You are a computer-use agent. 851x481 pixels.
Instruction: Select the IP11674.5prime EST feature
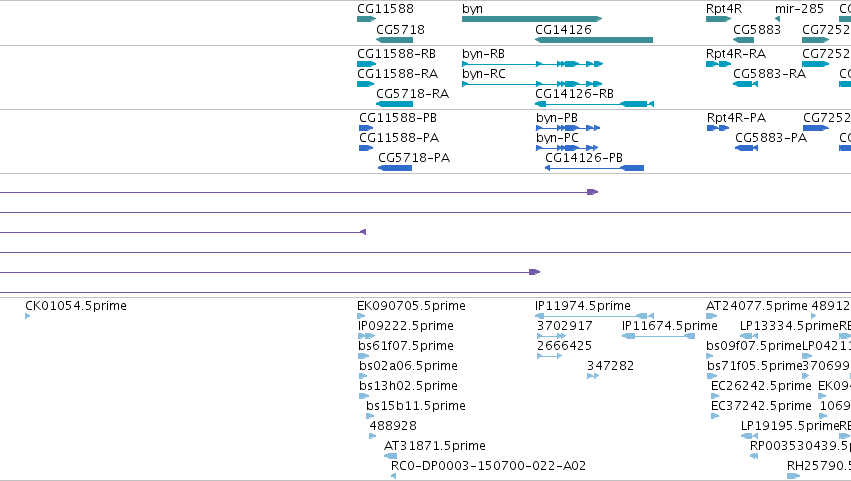coord(658,336)
